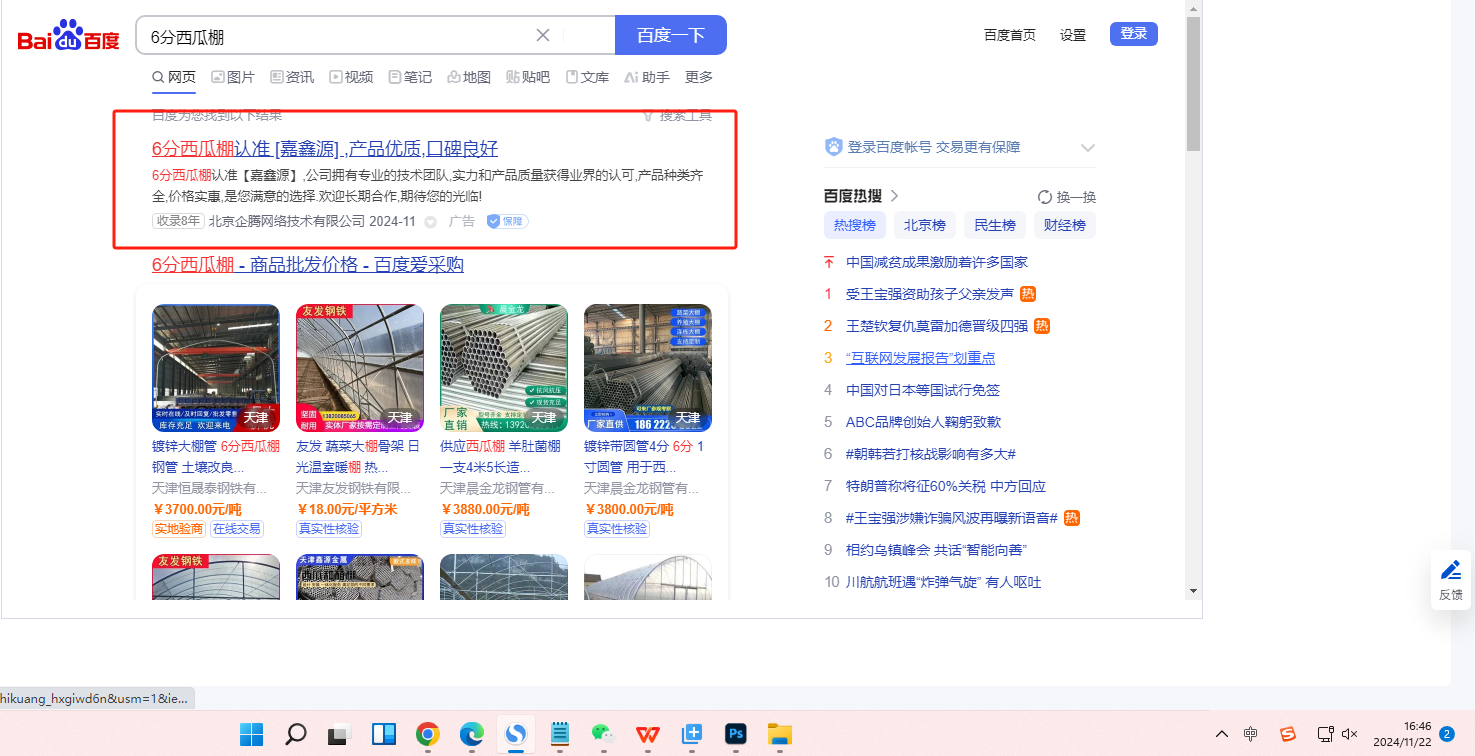Select the 北京榜 hot search tab
The height and width of the screenshot is (756, 1475).
[x=924, y=225]
